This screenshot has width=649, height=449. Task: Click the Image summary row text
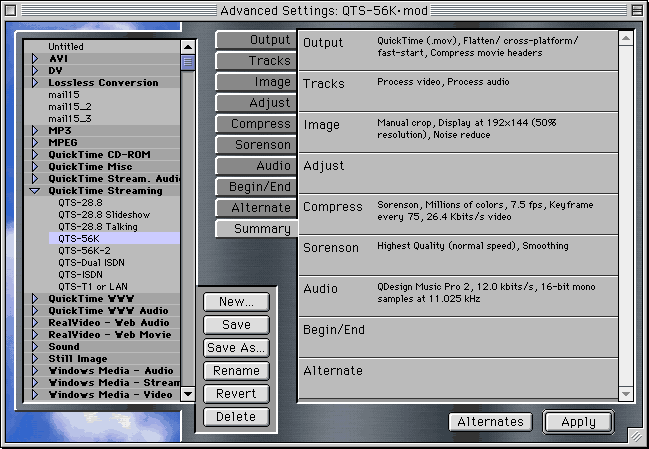[x=466, y=129]
